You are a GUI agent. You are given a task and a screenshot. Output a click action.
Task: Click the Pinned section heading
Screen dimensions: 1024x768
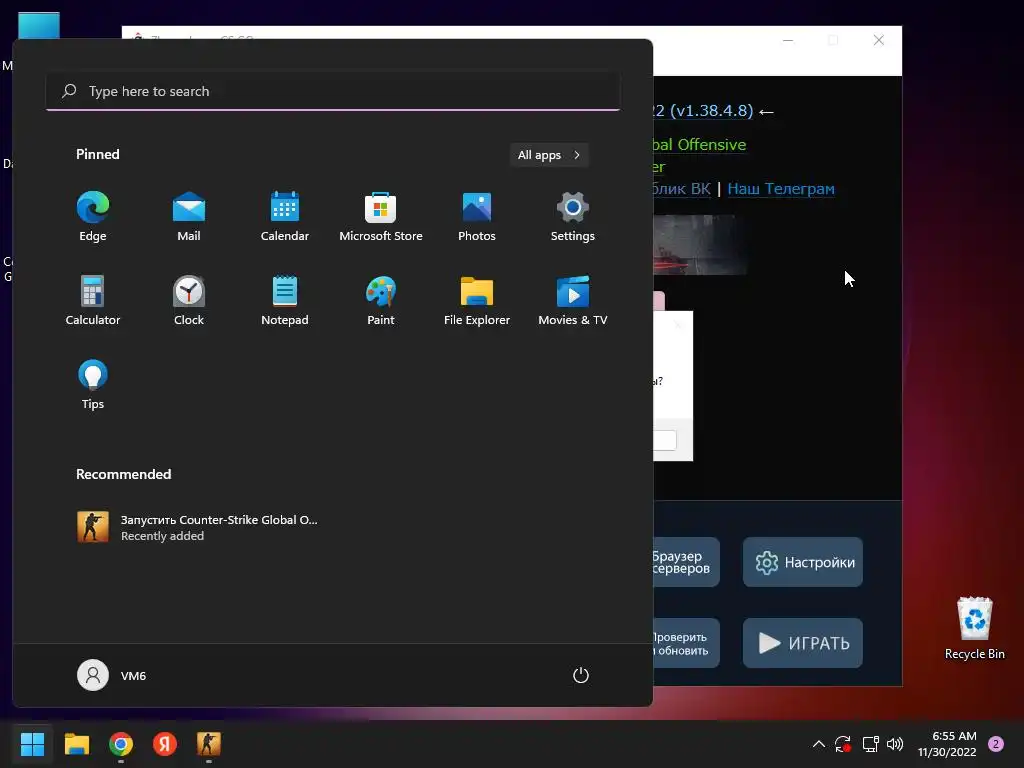click(x=98, y=154)
